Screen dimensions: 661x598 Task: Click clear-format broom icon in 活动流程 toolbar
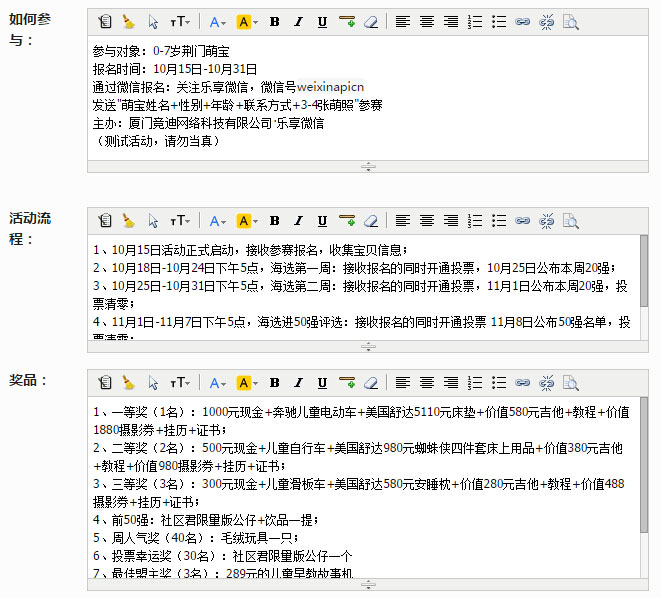coord(128,220)
